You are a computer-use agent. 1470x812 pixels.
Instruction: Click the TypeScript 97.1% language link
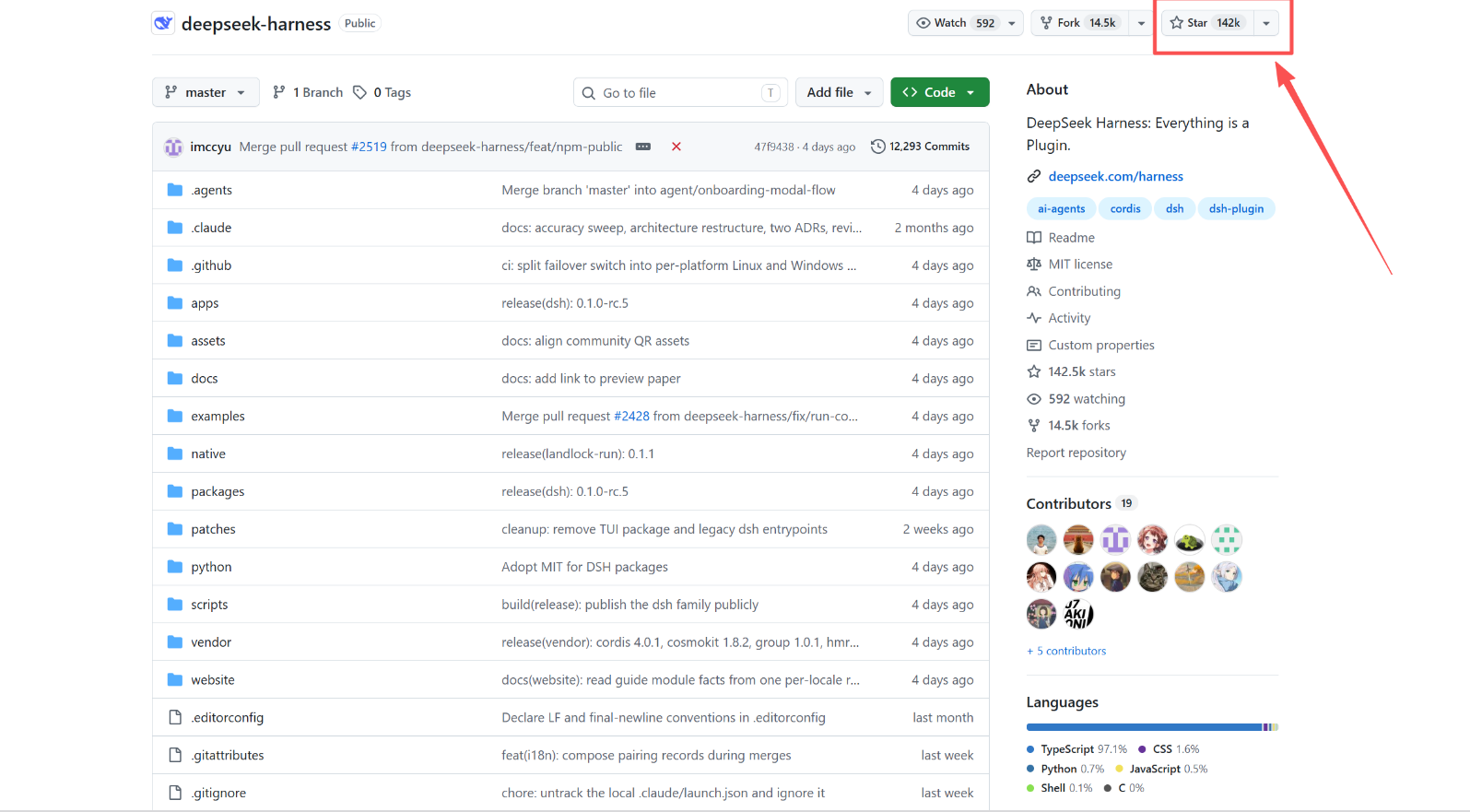(x=1076, y=749)
